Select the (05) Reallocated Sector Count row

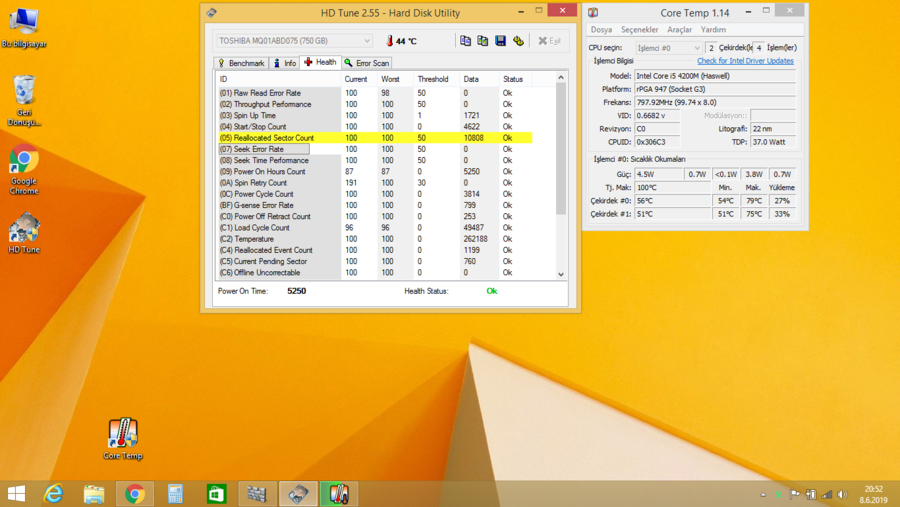(375, 138)
